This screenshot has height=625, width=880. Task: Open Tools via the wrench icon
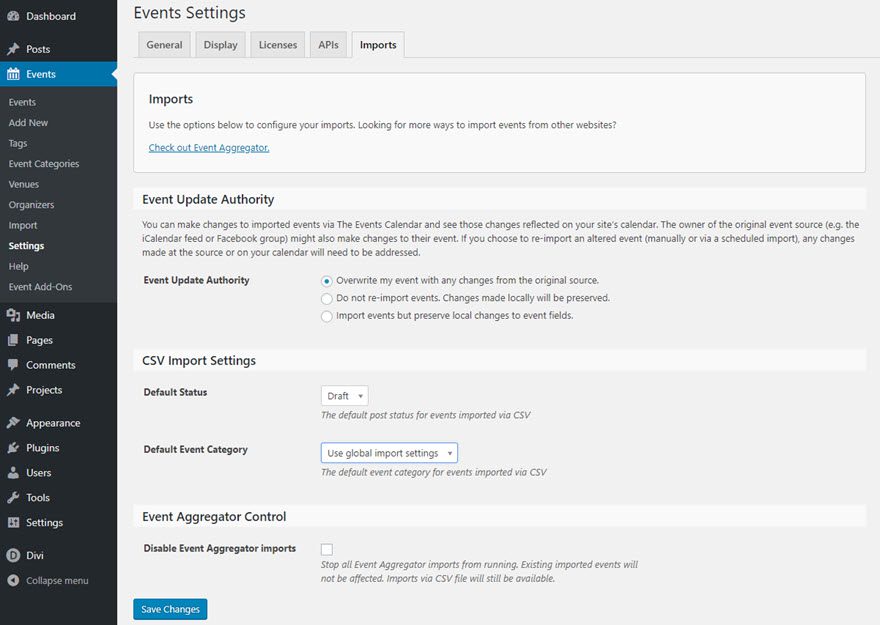14,497
